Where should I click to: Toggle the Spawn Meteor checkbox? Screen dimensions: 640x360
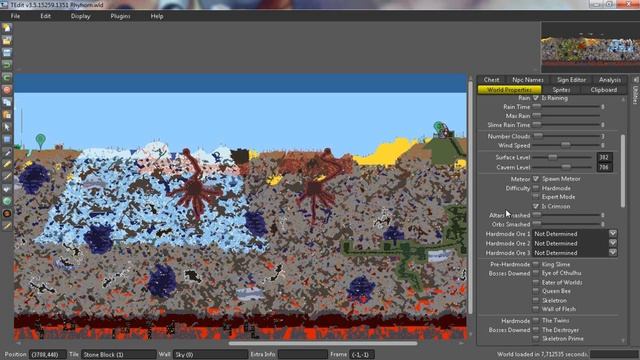point(536,179)
